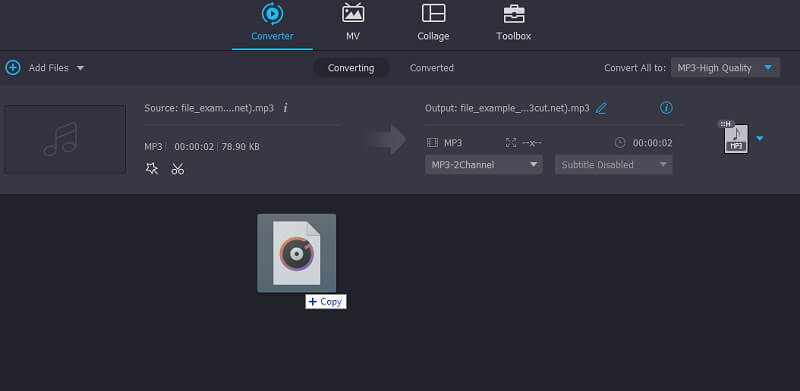Rename output with the pencil icon
The image size is (800, 391).
coord(602,108)
